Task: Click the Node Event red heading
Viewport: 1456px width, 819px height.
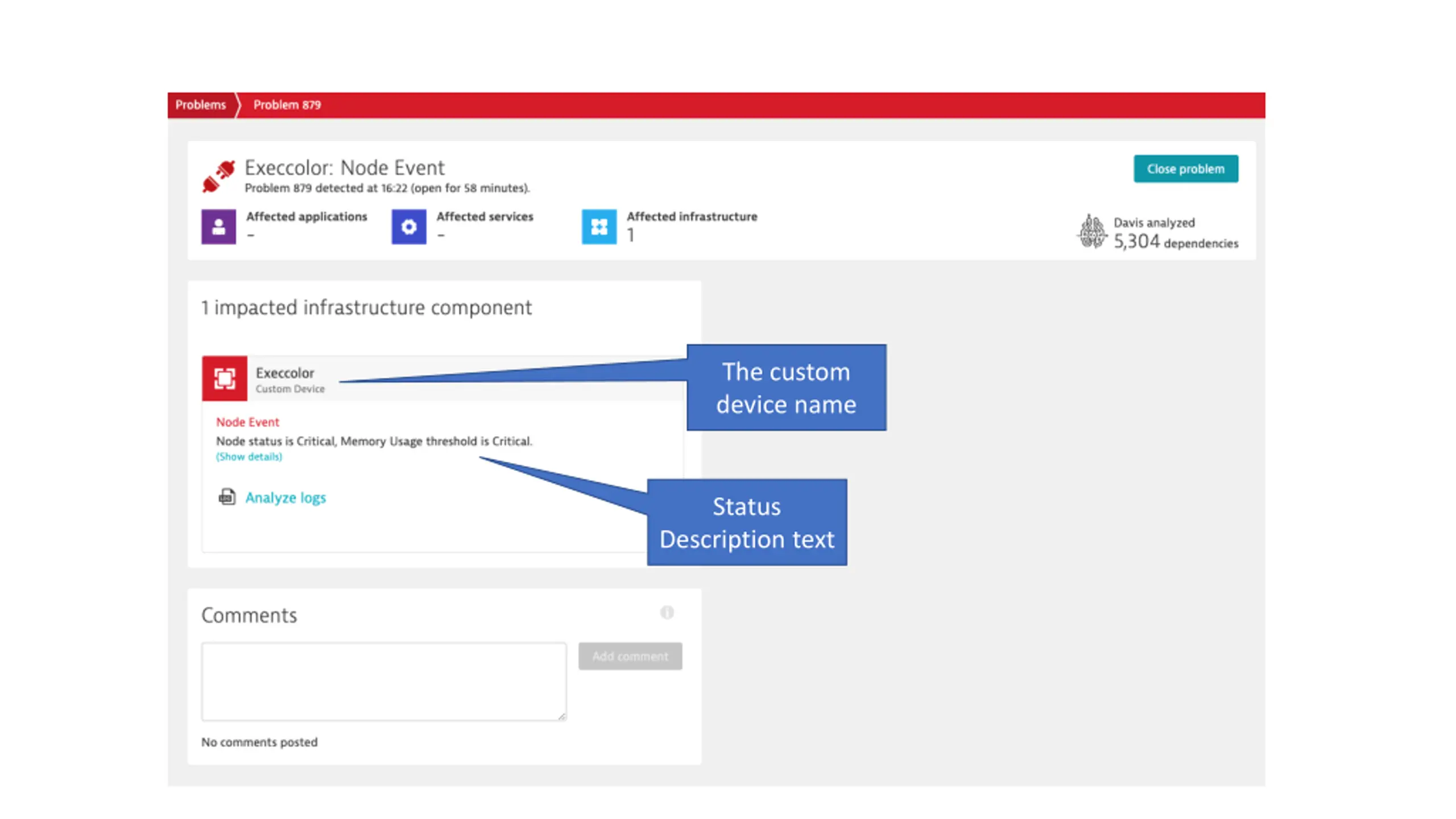Action: [247, 422]
